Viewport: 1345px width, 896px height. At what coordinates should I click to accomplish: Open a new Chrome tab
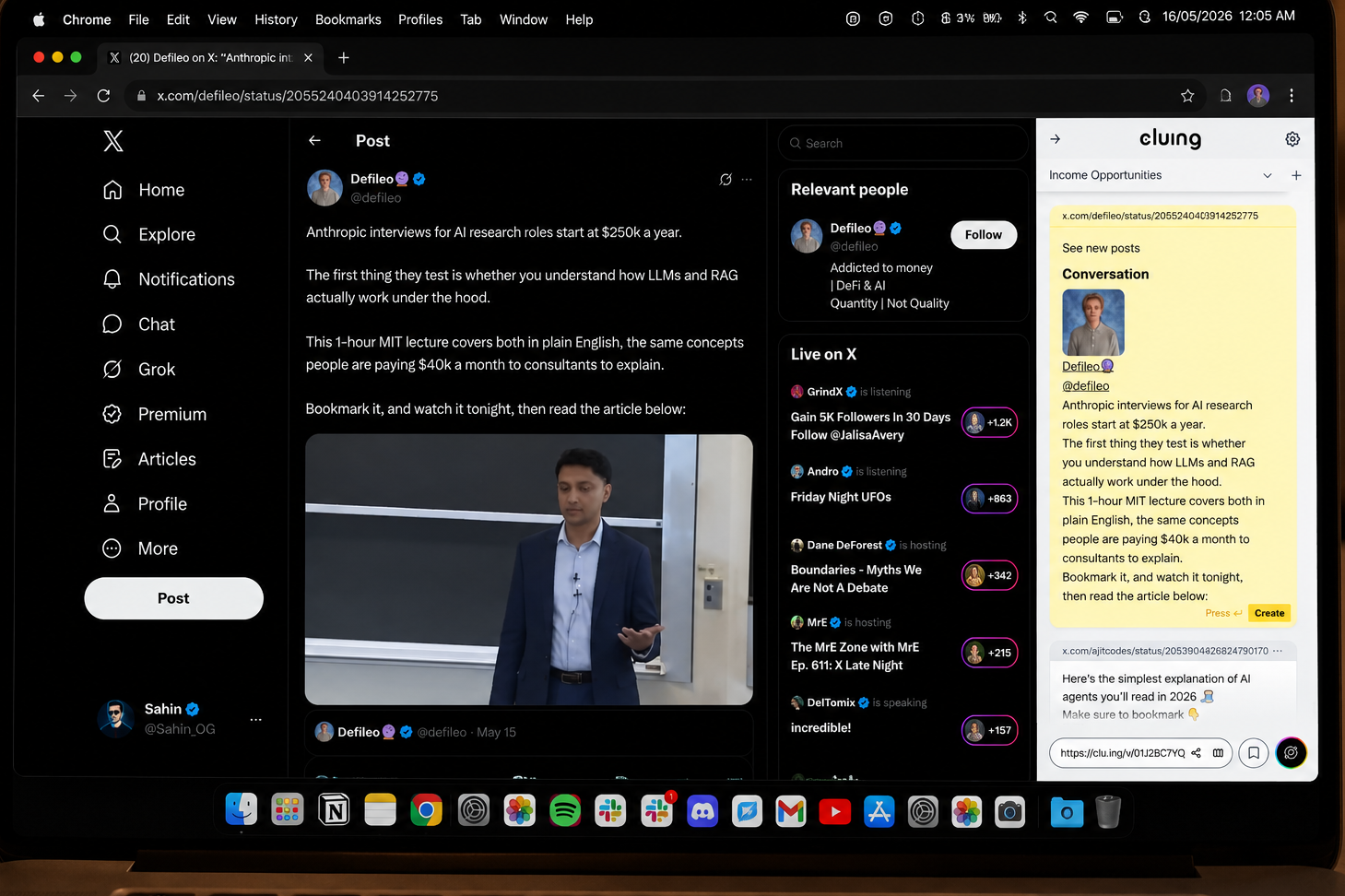[344, 57]
